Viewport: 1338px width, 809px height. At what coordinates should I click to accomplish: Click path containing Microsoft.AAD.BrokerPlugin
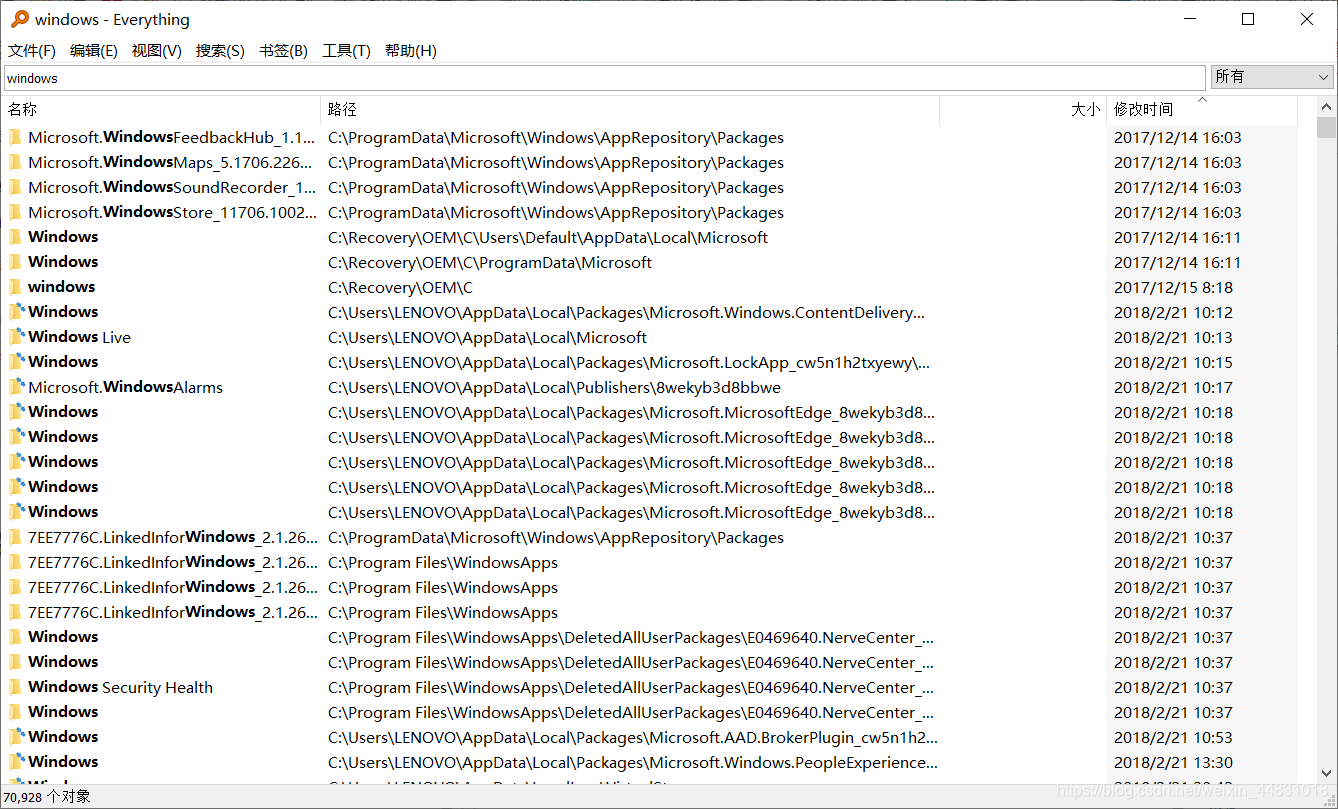(x=633, y=737)
